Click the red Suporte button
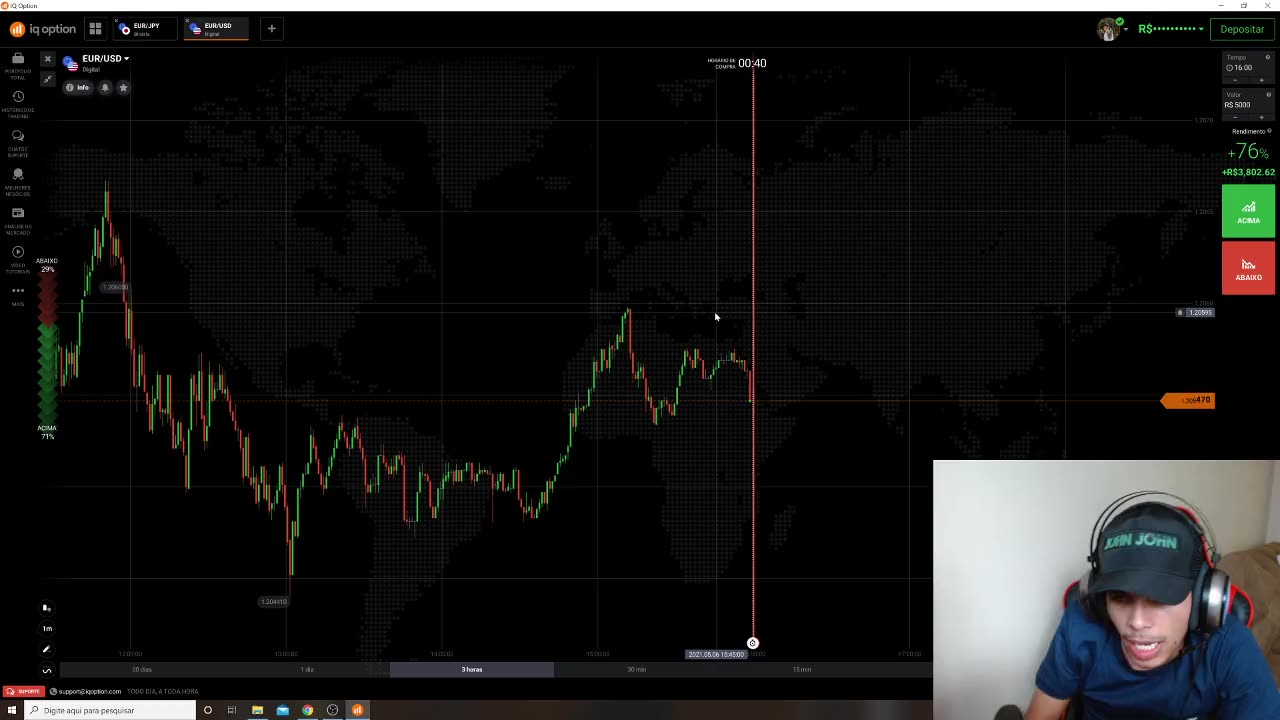The width and height of the screenshot is (1280, 720). (22, 691)
